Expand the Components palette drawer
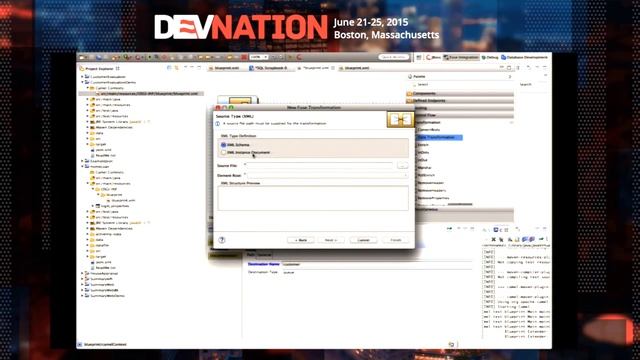Screen dimensions: 640x360 tap(460, 93)
